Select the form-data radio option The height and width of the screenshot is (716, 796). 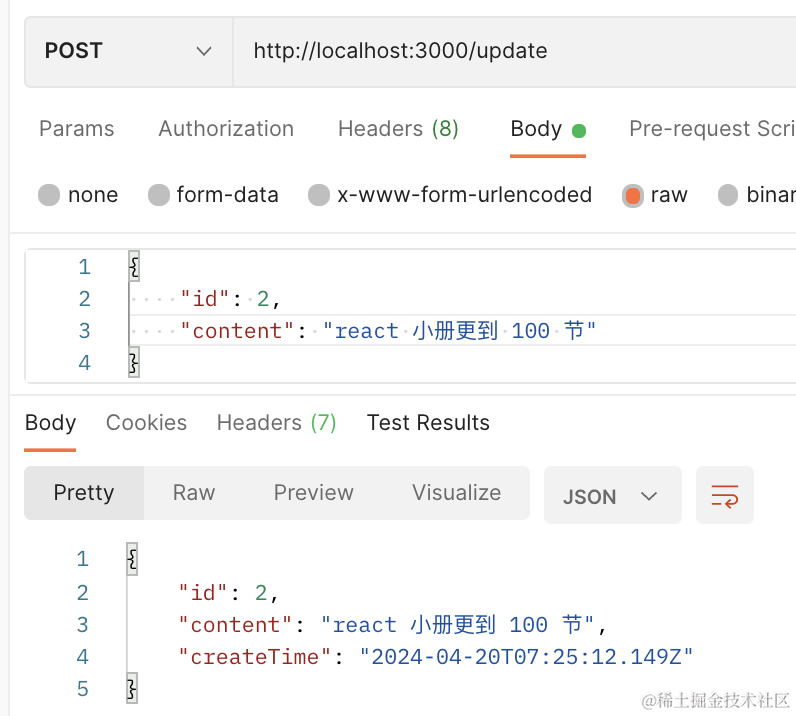[x=158, y=195]
